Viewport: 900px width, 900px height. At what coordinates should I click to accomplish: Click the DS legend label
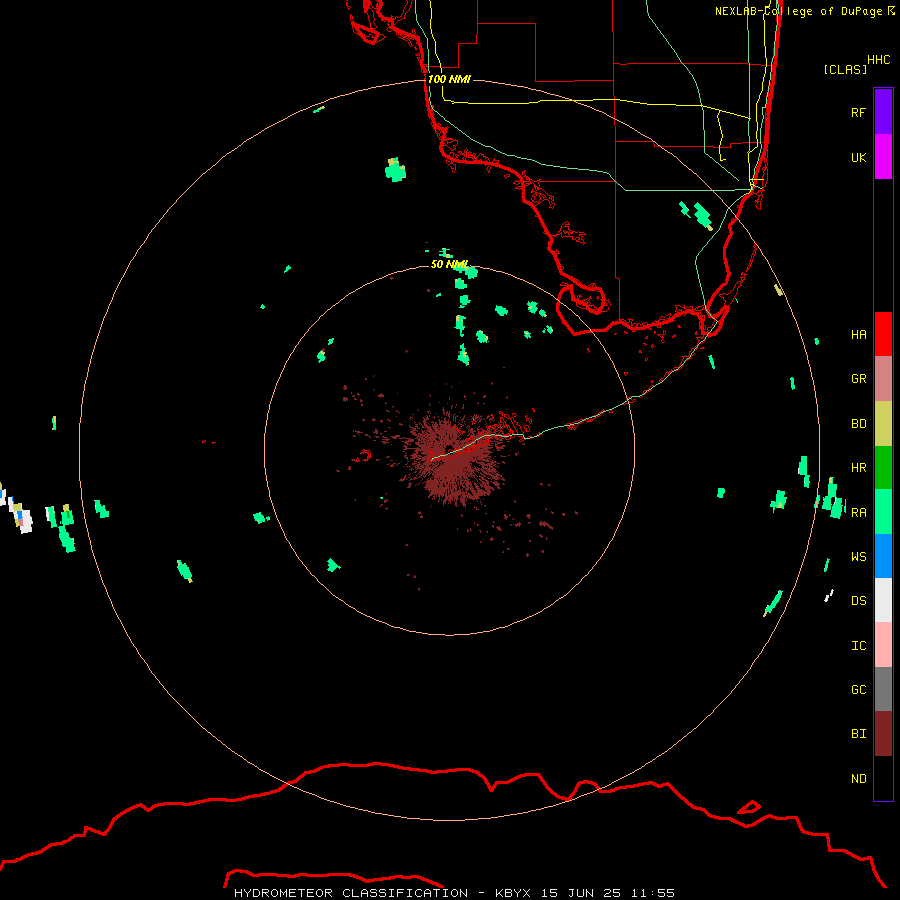pos(858,601)
